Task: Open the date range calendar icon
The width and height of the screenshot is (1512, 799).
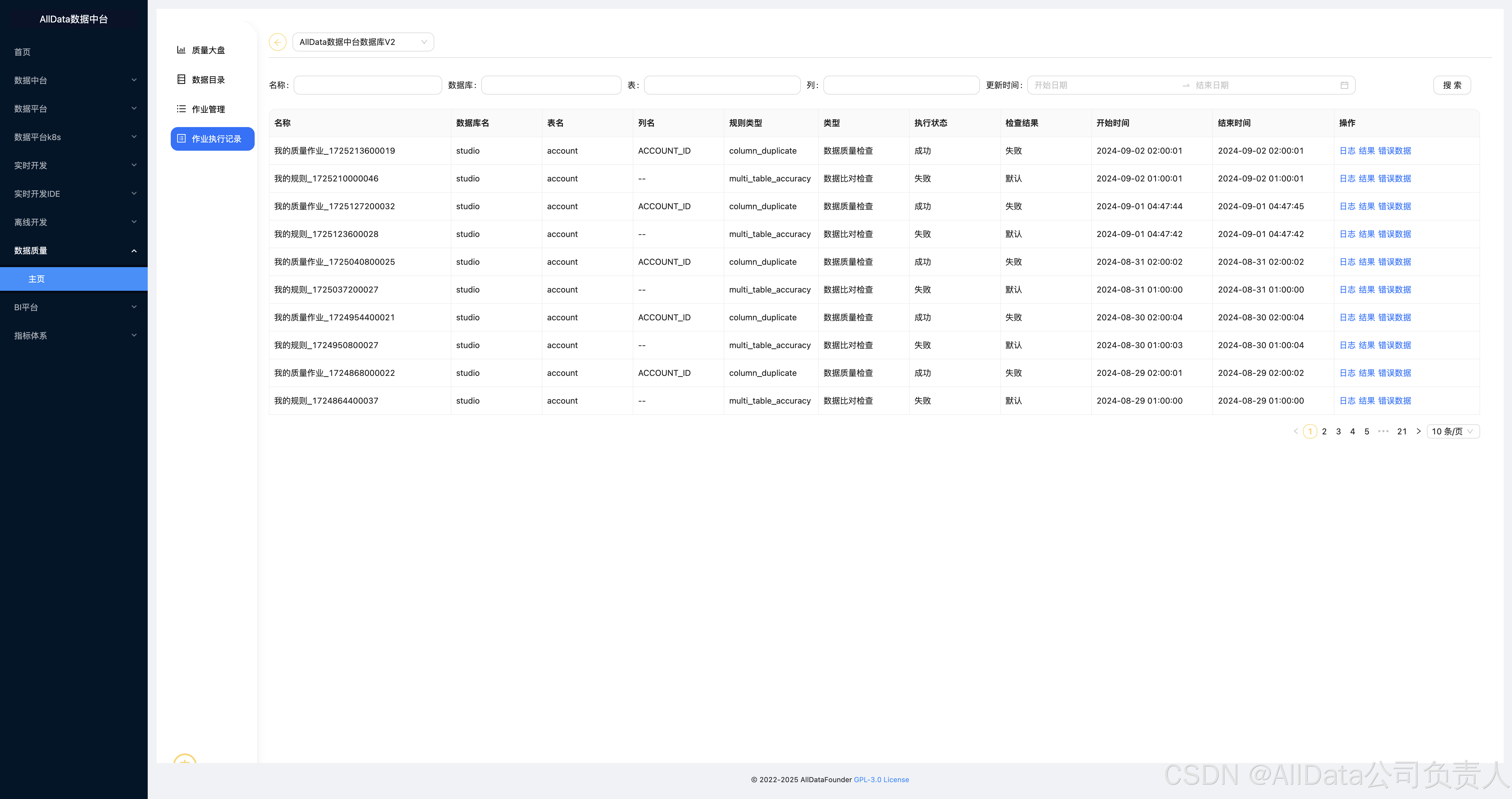Action: 1344,85
